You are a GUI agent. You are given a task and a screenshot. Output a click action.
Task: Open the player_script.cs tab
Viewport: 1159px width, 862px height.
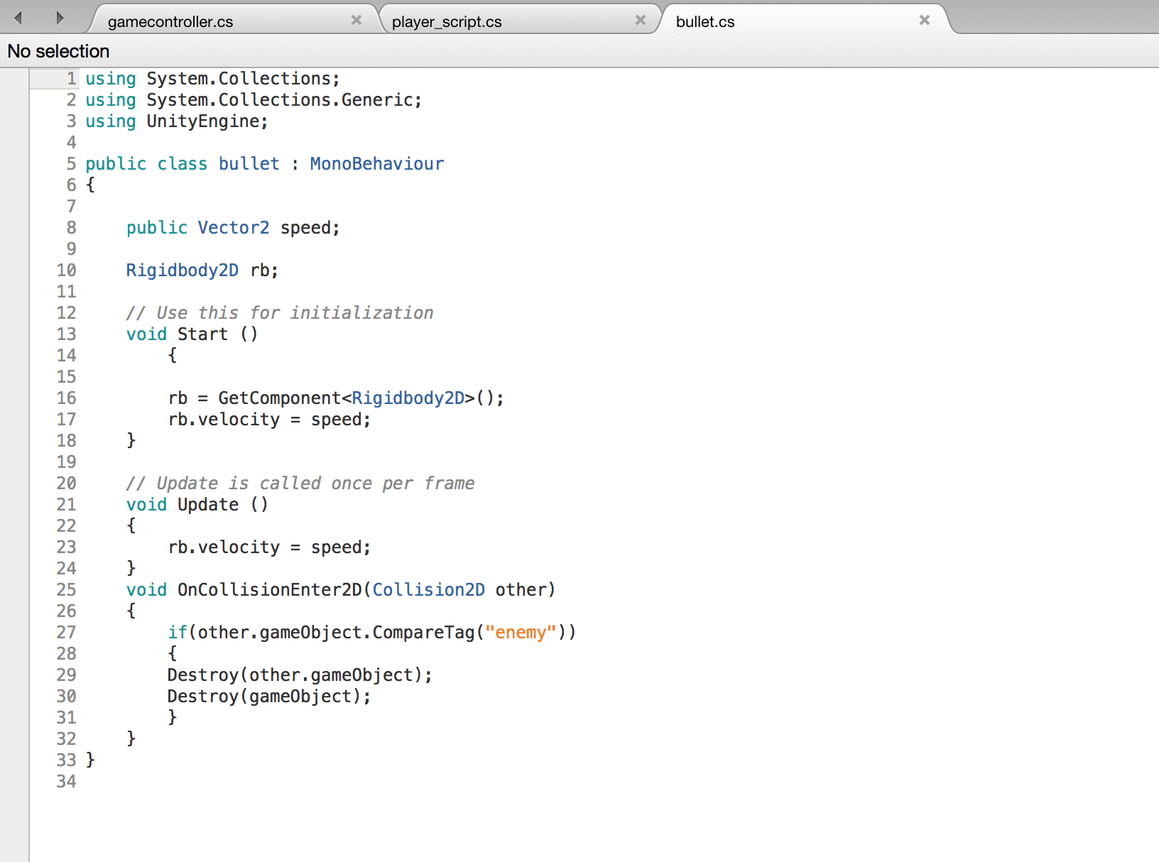(x=447, y=21)
